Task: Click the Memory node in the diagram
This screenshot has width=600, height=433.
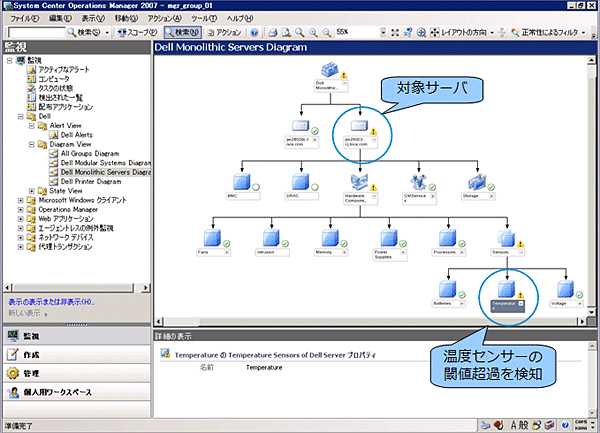Action: (328, 238)
